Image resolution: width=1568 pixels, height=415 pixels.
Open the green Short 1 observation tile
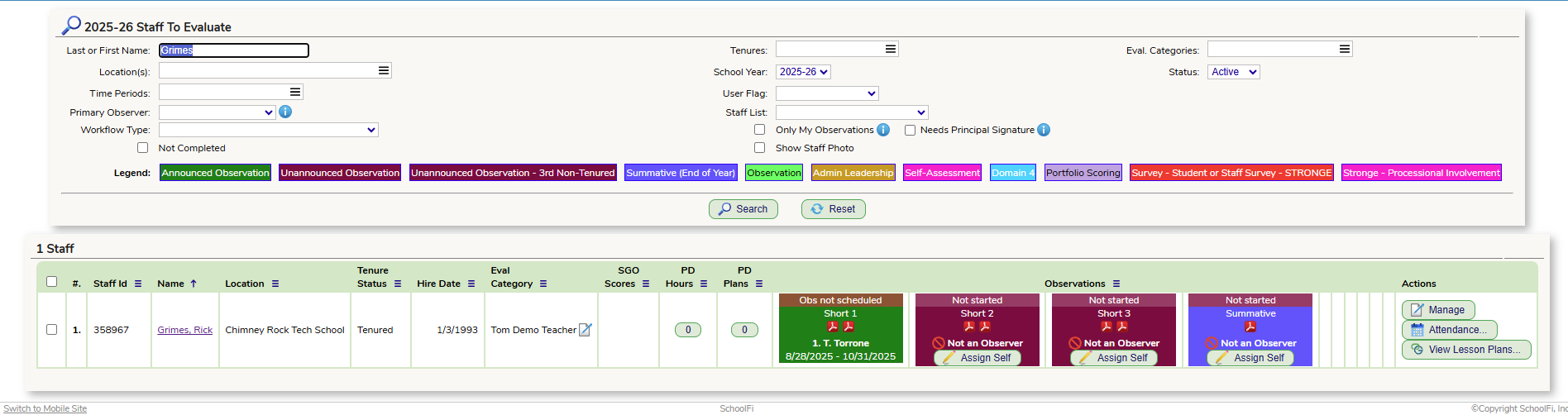click(840, 330)
